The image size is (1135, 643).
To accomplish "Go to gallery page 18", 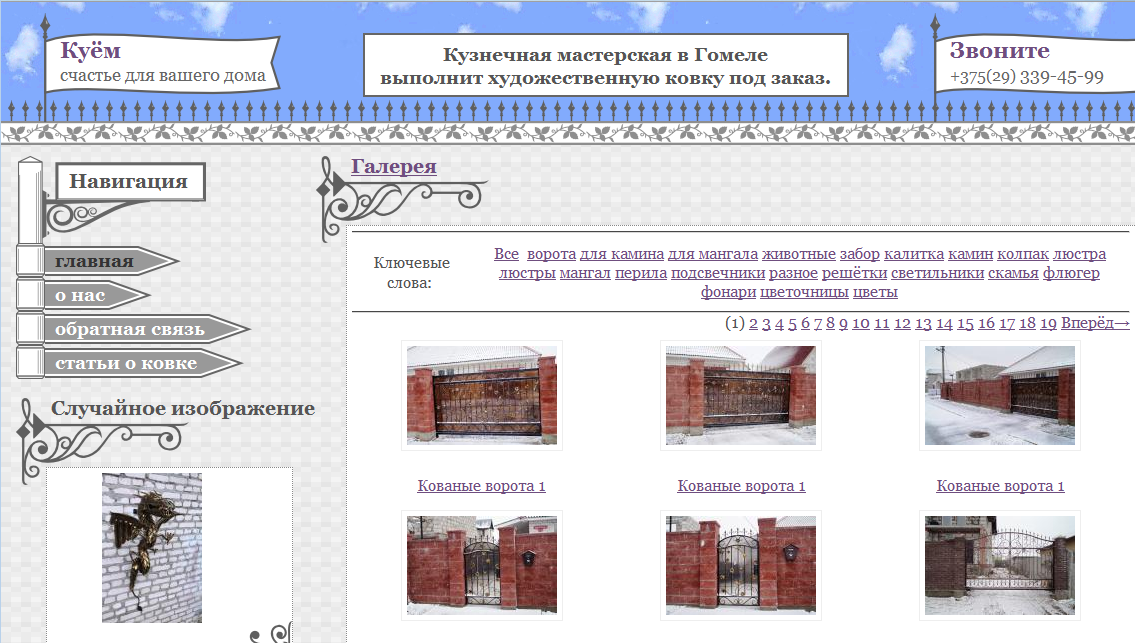I will click(1028, 323).
